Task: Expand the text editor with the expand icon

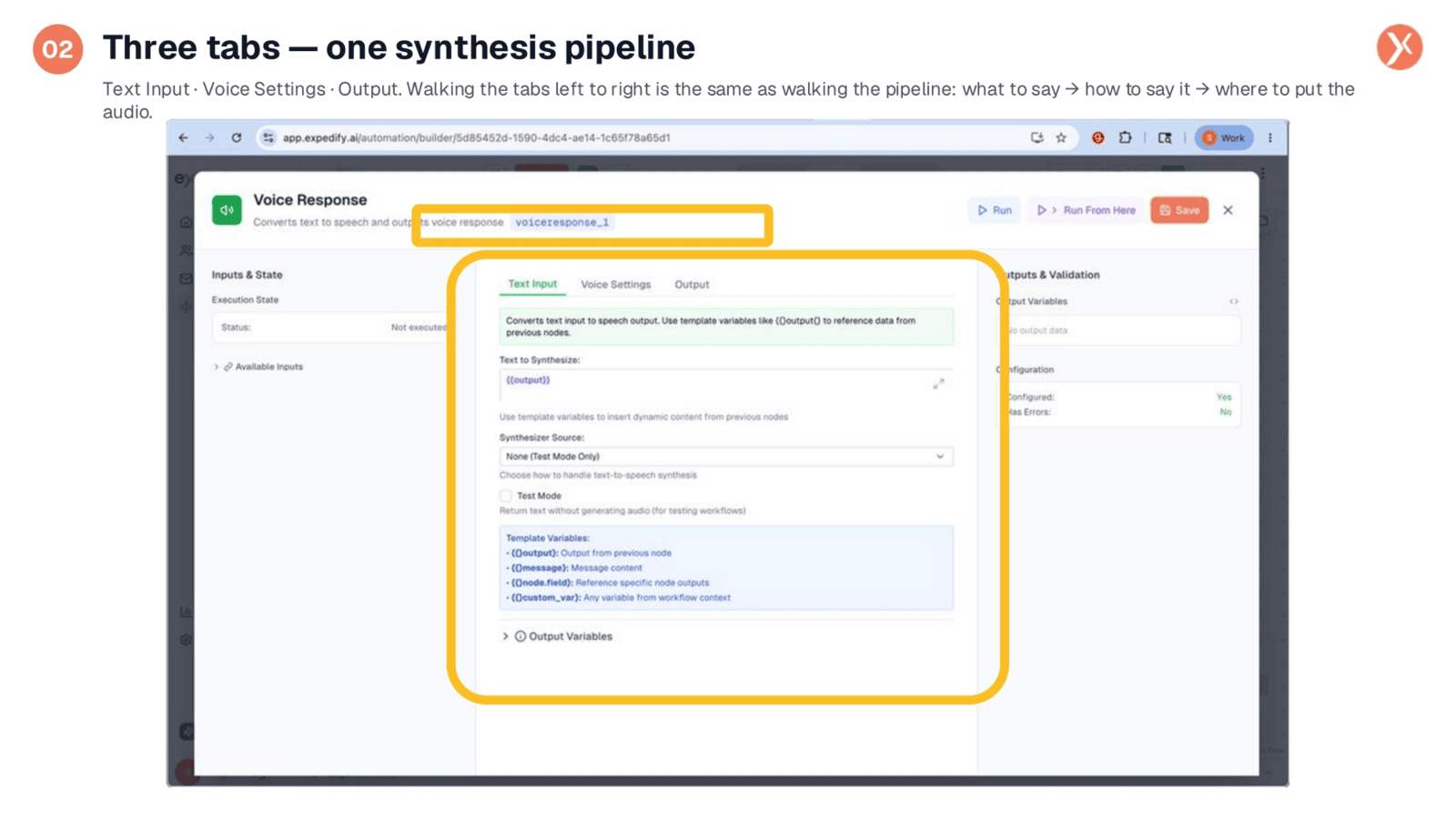Action: tap(938, 384)
